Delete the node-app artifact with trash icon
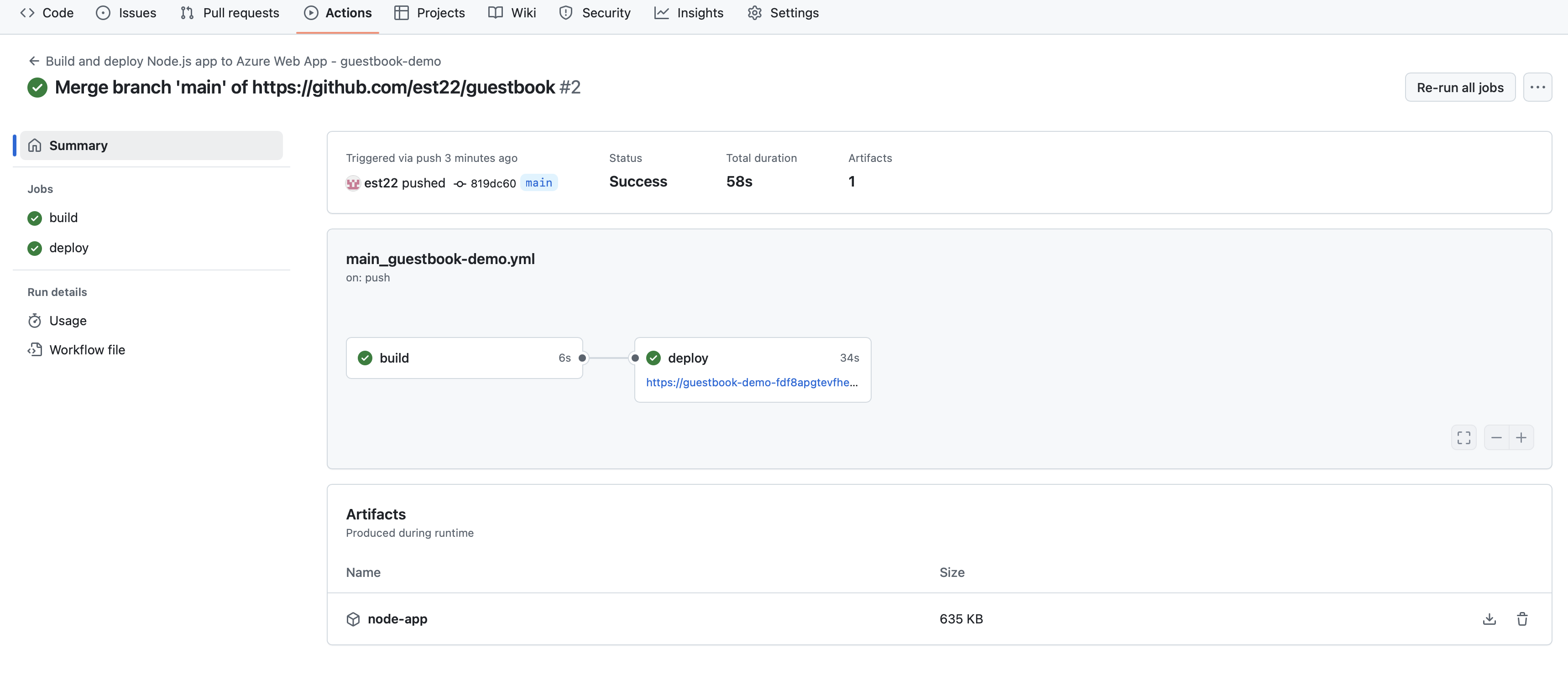Viewport: 1568px width, 685px height. click(1522, 619)
